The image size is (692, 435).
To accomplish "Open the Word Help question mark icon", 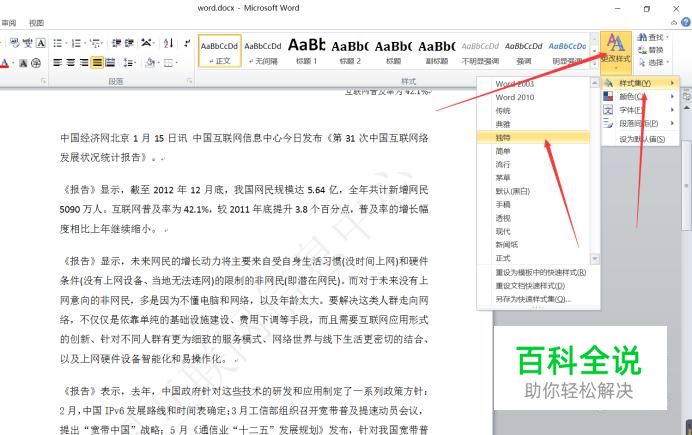I will pyautogui.click(x=686, y=22).
